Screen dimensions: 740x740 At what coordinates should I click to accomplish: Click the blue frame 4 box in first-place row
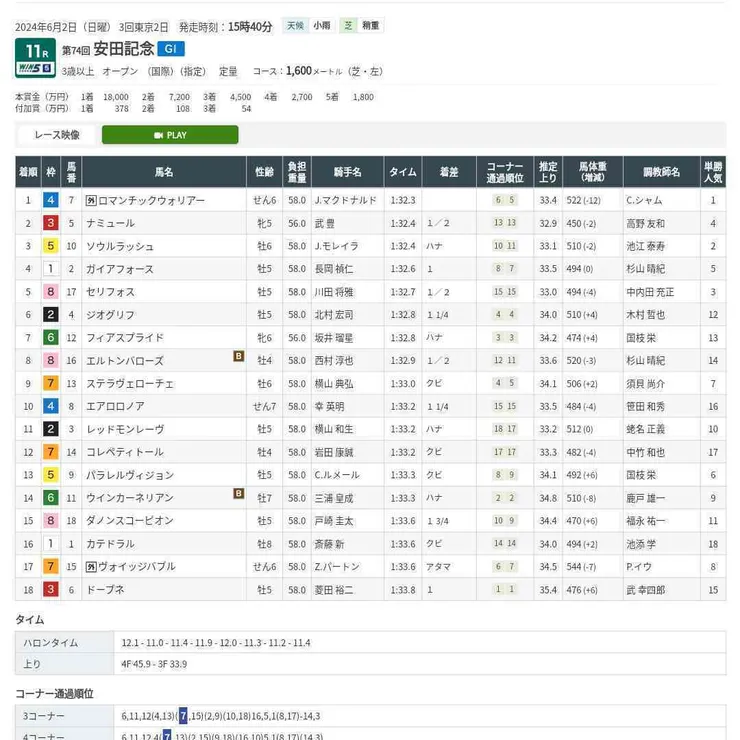pos(50,200)
